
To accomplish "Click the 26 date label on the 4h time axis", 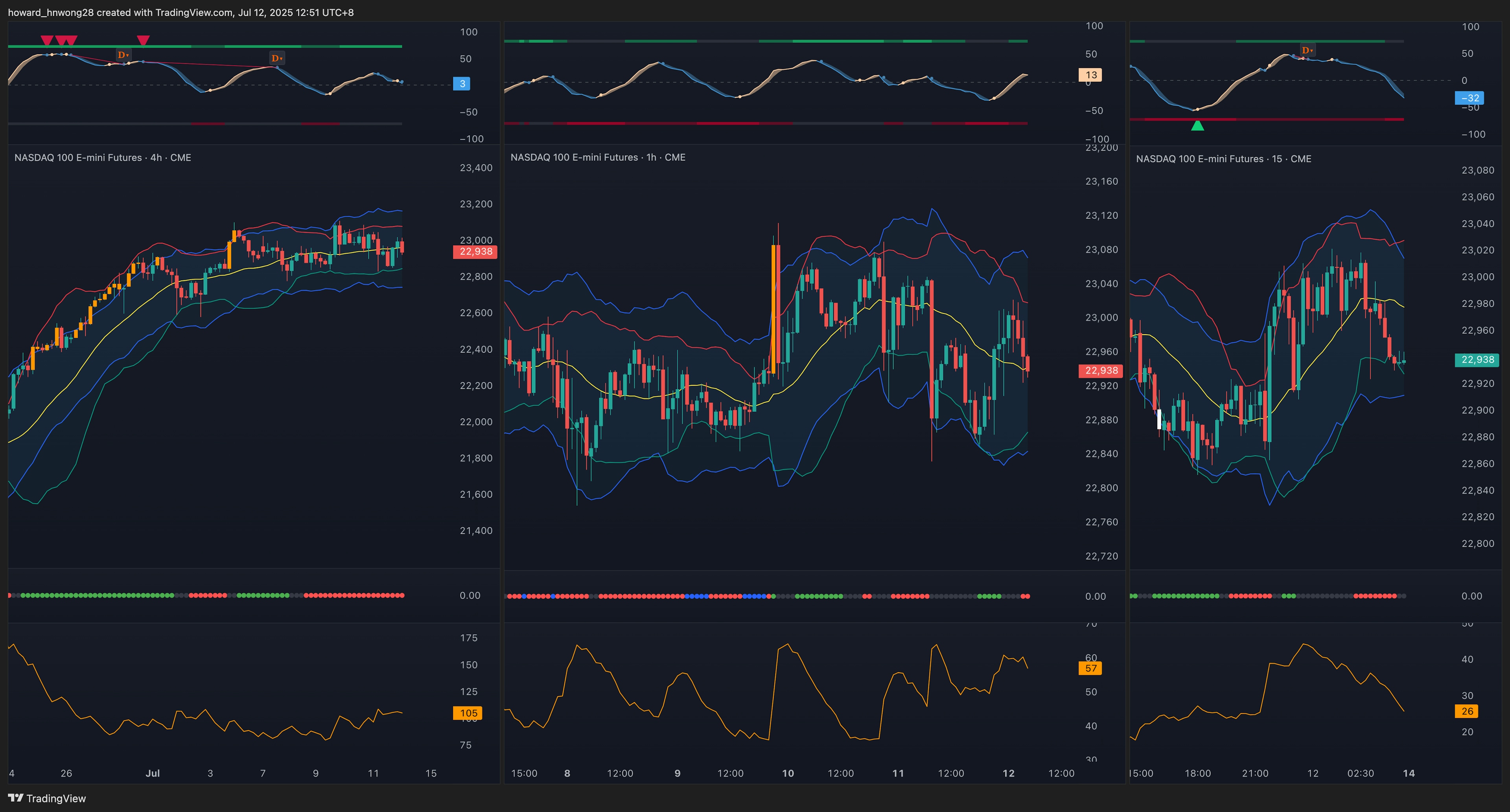I will 66,773.
